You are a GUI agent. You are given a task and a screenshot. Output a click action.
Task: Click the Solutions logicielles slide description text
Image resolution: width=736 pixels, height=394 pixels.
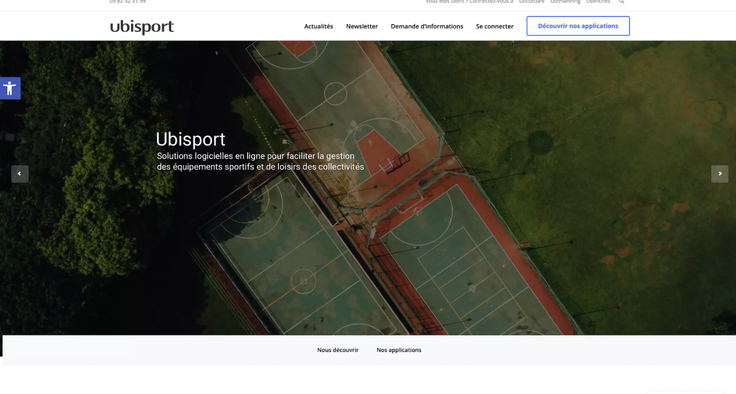point(261,161)
